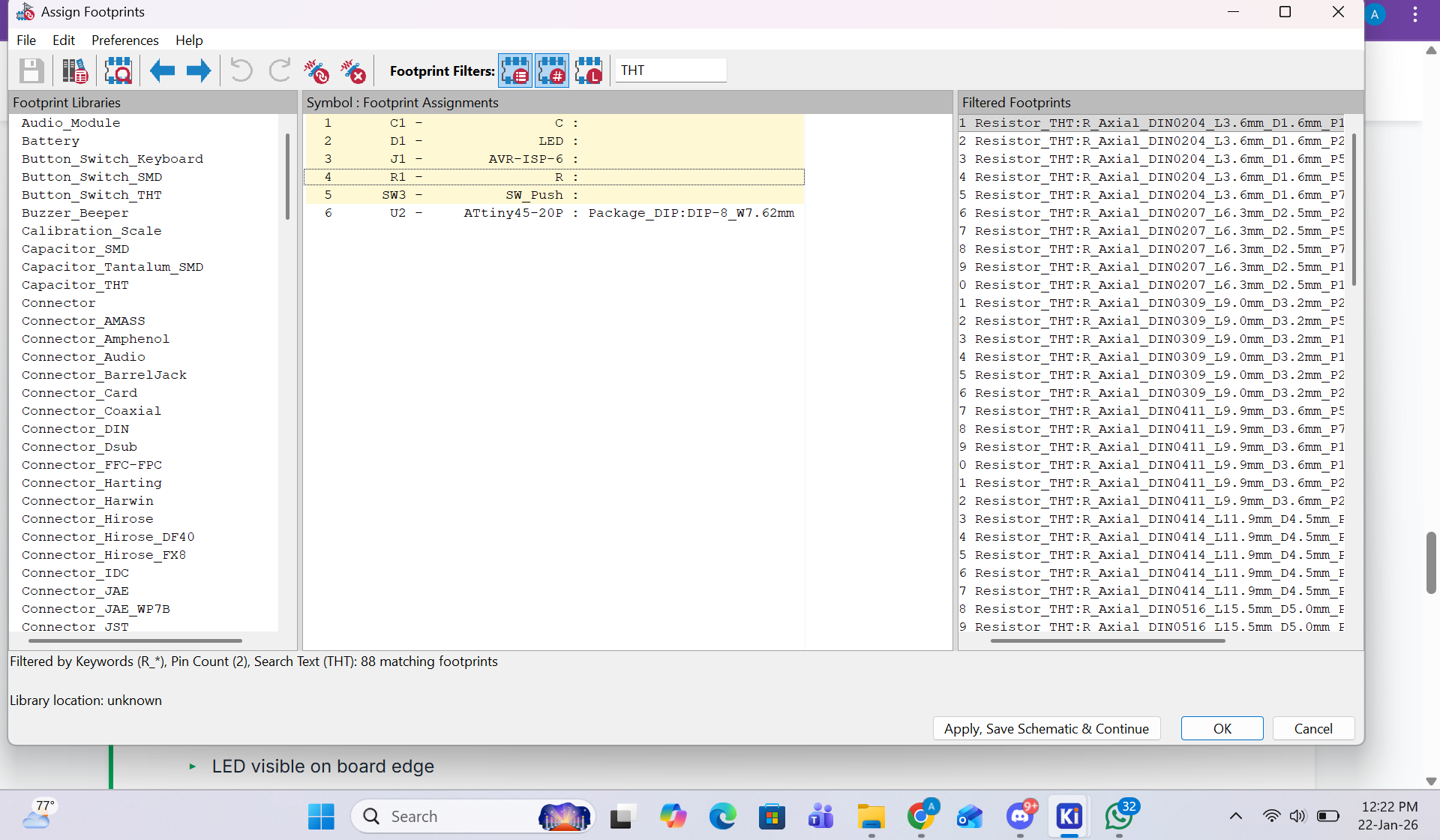Toggle the filter by pin count button
Viewport: 1440px width, 840px height.
point(552,71)
